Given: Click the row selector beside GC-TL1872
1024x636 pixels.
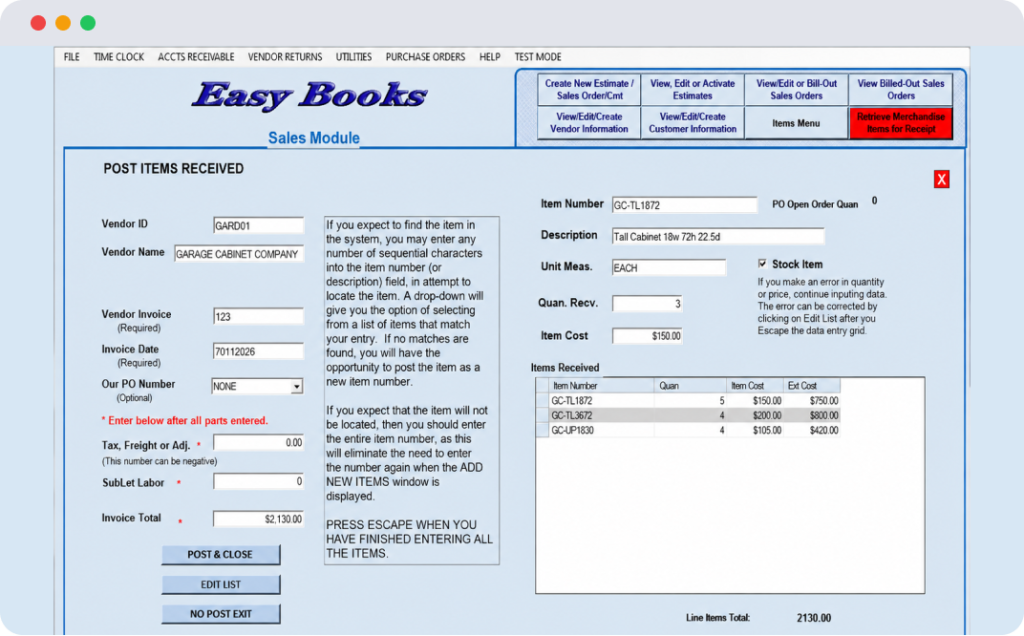Looking at the screenshot, I should click(x=542, y=401).
